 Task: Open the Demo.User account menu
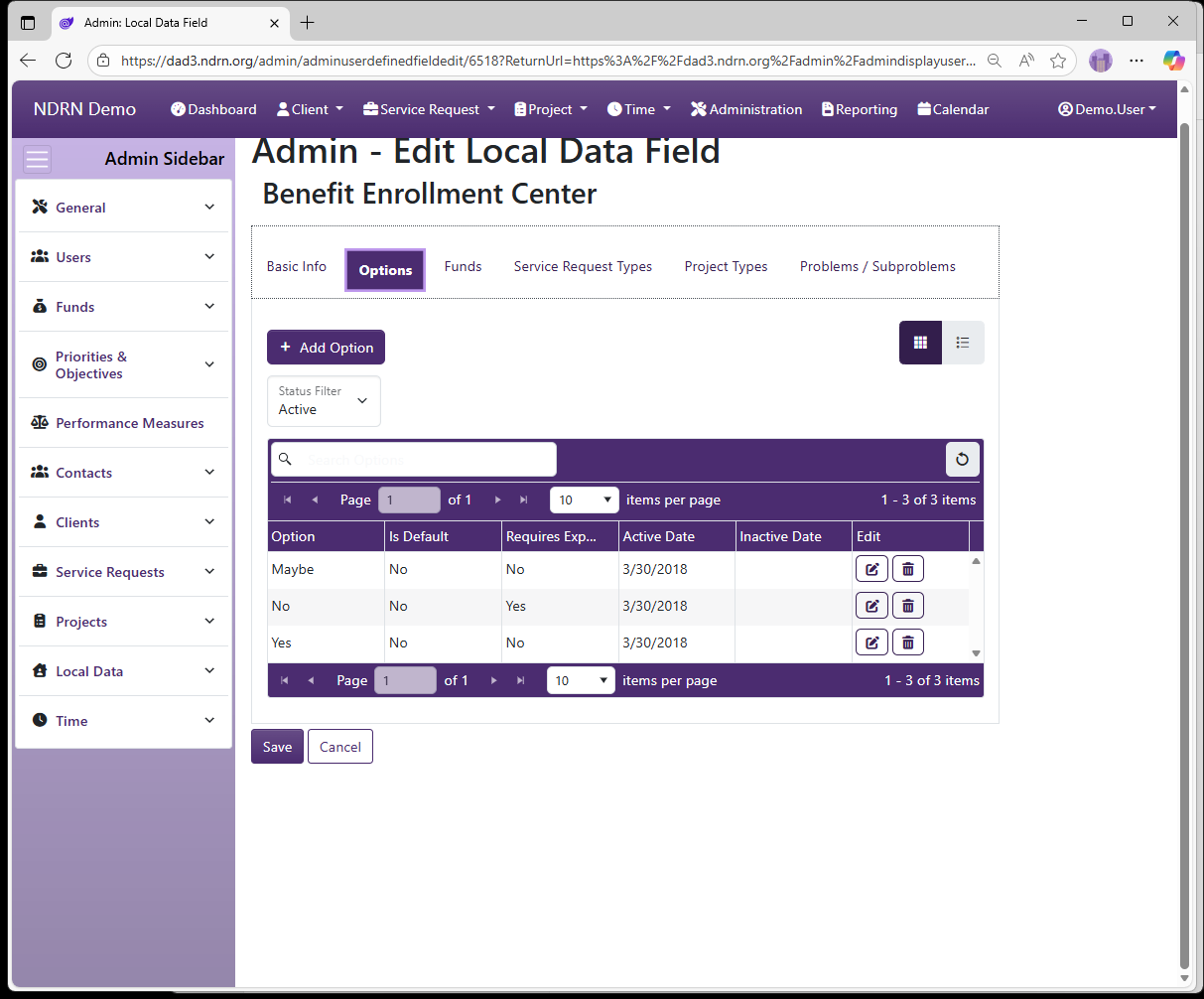tap(1107, 109)
